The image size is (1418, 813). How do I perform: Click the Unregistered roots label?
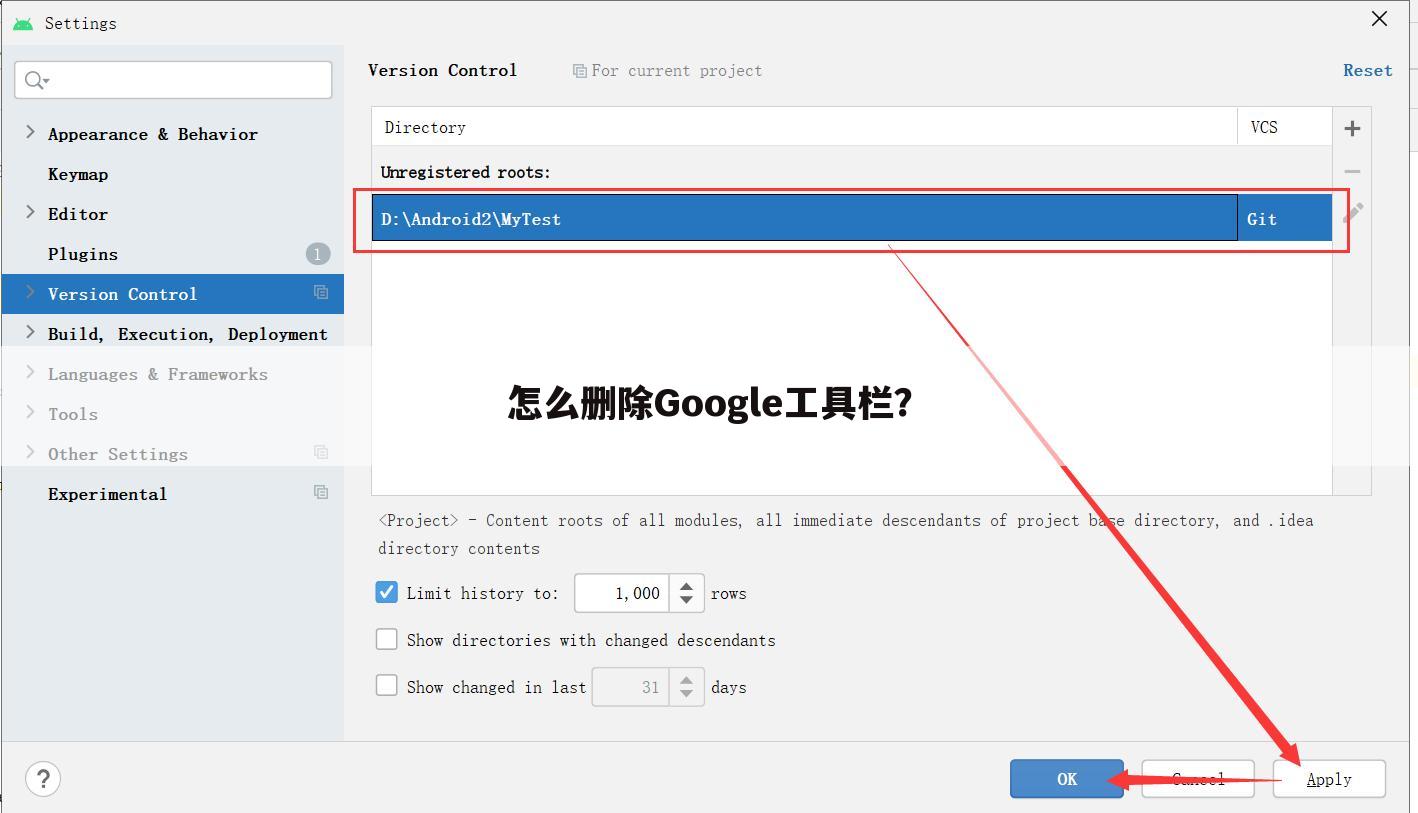tap(466, 172)
